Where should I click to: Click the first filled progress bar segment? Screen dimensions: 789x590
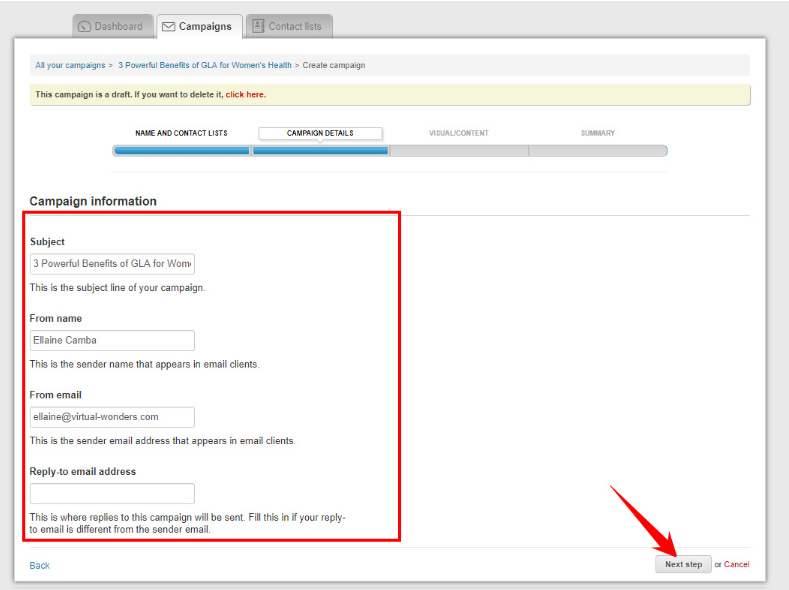pyautogui.click(x=182, y=151)
